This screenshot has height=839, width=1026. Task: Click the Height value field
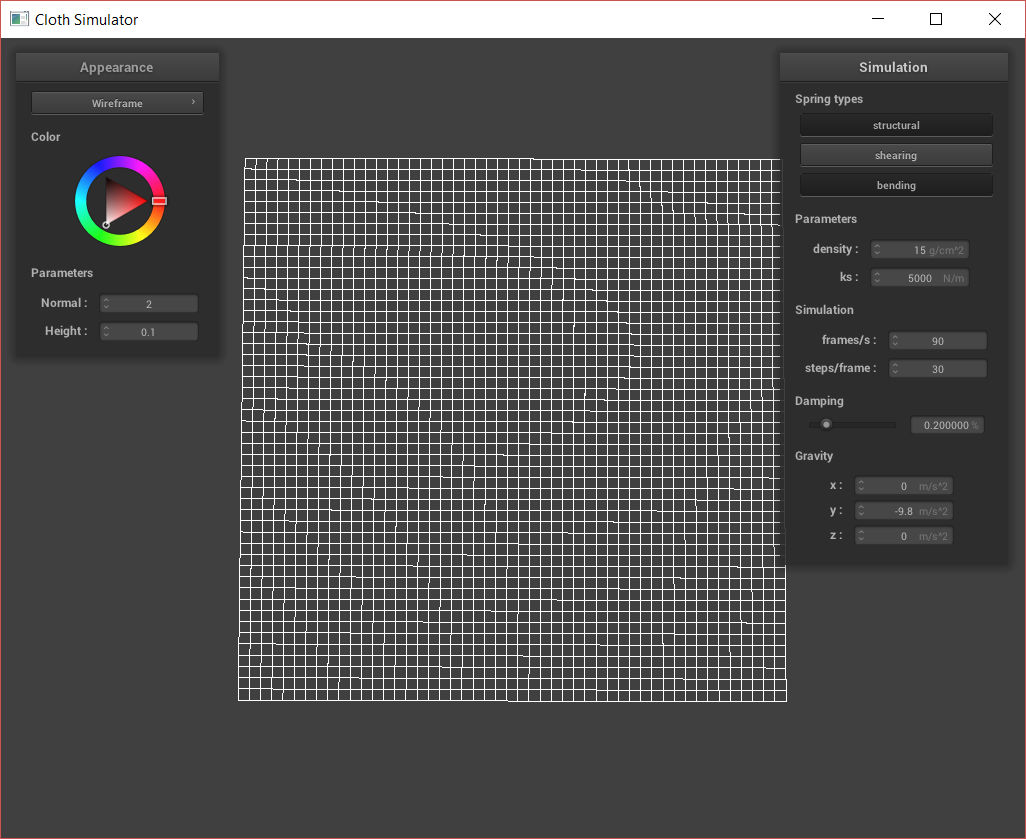point(149,332)
